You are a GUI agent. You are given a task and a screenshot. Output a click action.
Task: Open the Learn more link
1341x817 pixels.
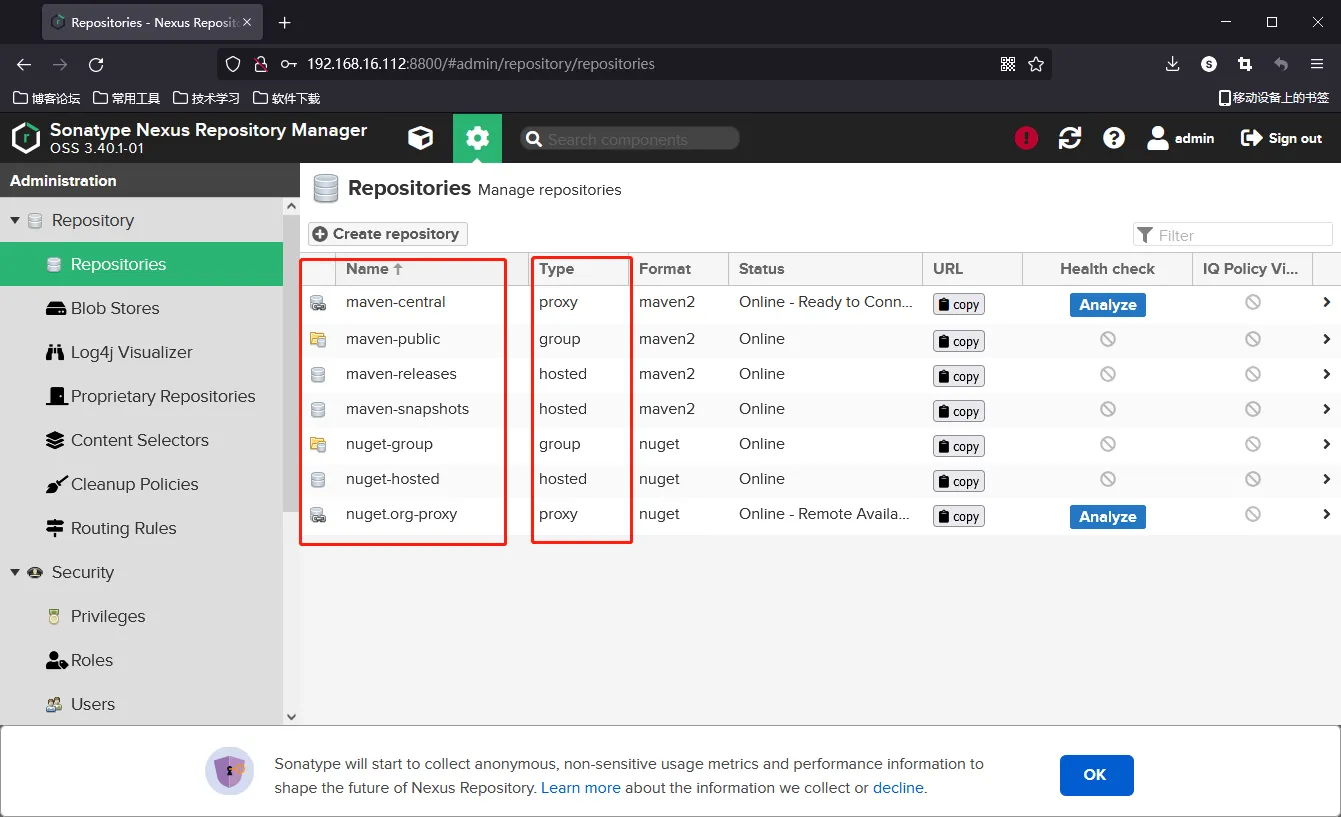point(581,788)
